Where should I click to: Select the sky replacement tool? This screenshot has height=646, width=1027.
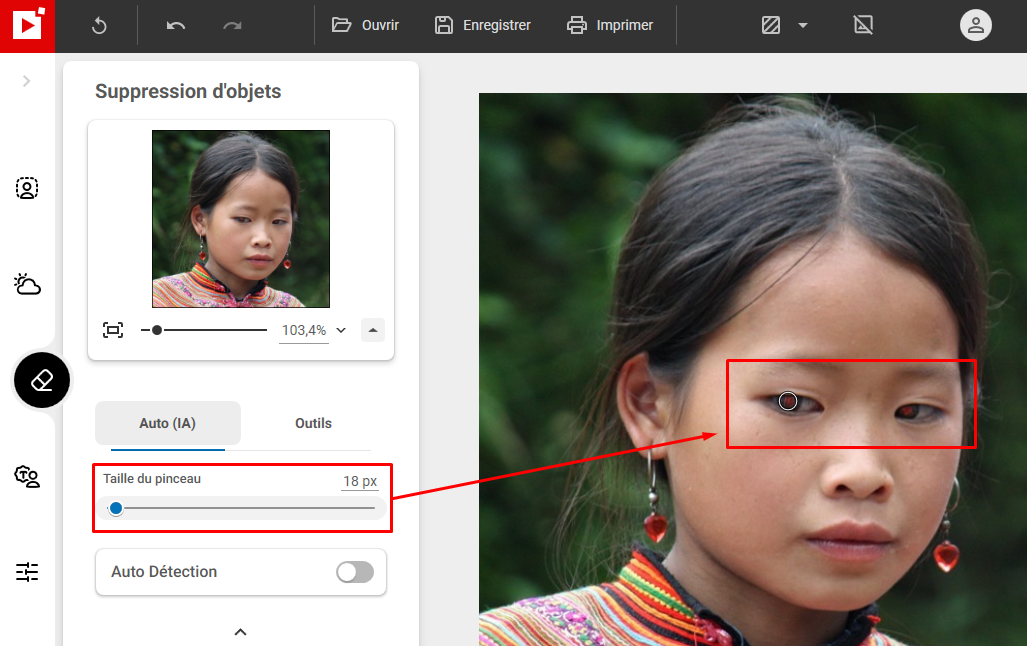26,285
